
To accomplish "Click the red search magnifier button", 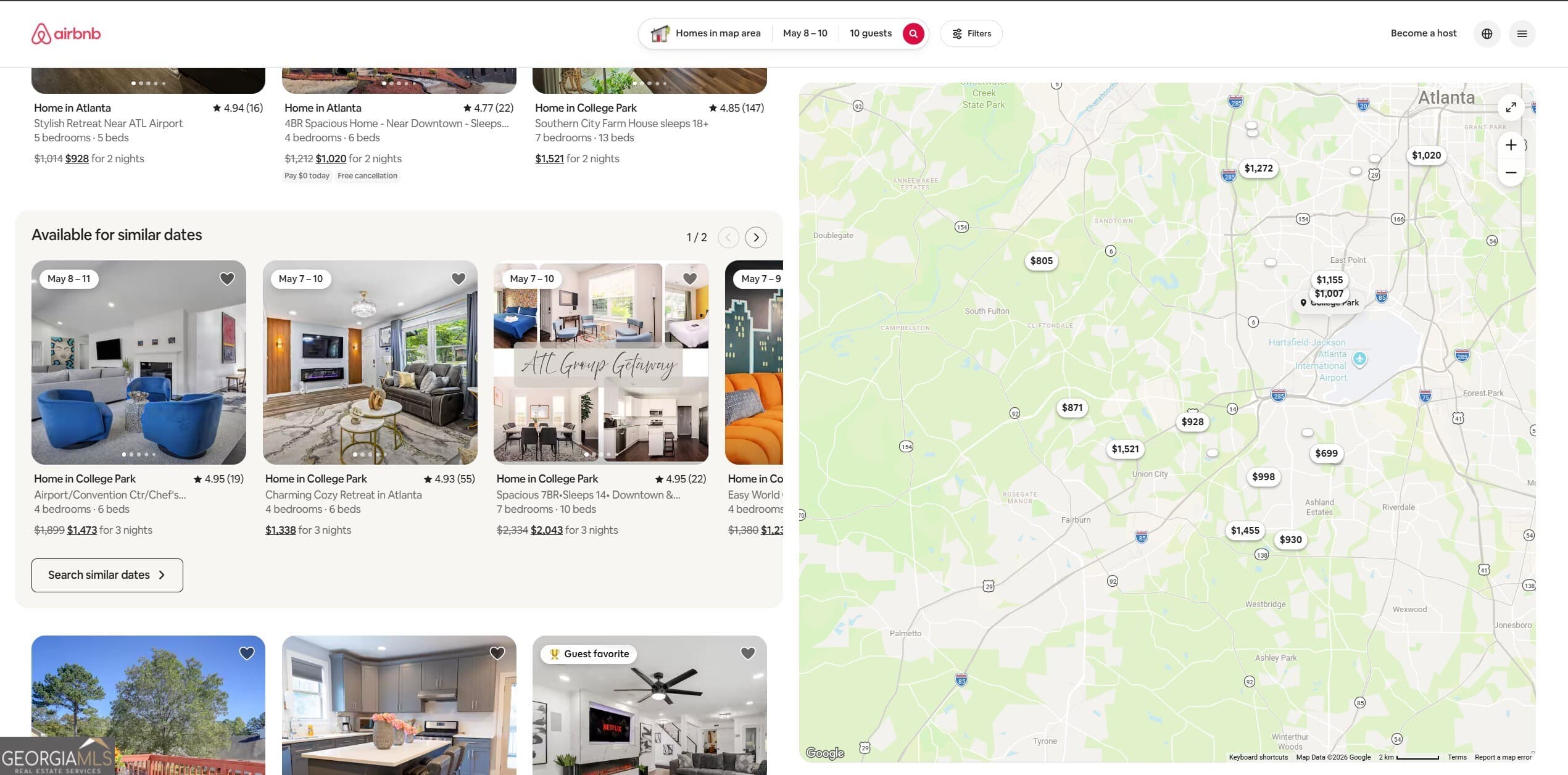I will pyautogui.click(x=913, y=33).
